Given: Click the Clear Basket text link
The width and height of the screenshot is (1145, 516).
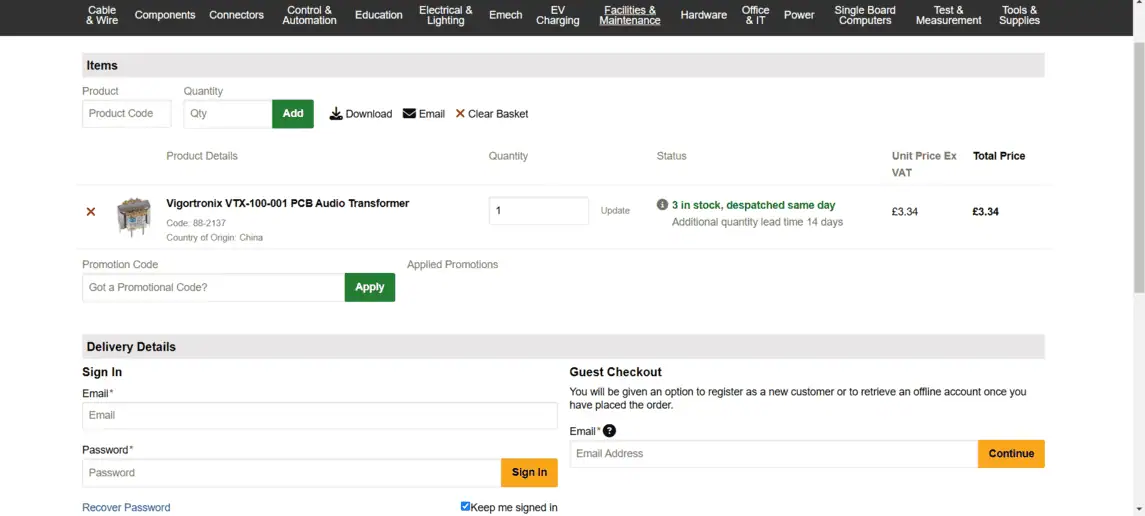Looking at the screenshot, I should (498, 114).
